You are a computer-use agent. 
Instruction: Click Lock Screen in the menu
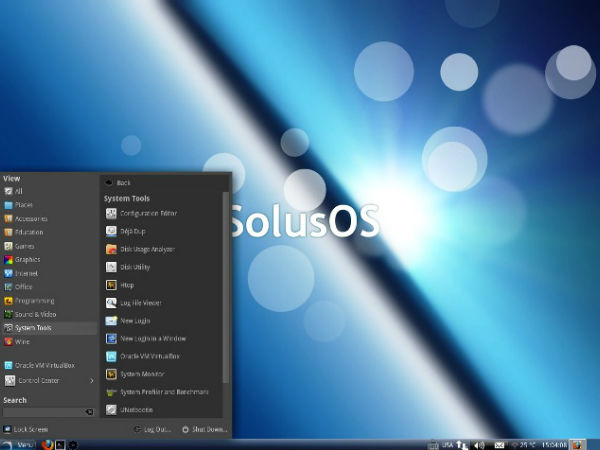click(30, 429)
